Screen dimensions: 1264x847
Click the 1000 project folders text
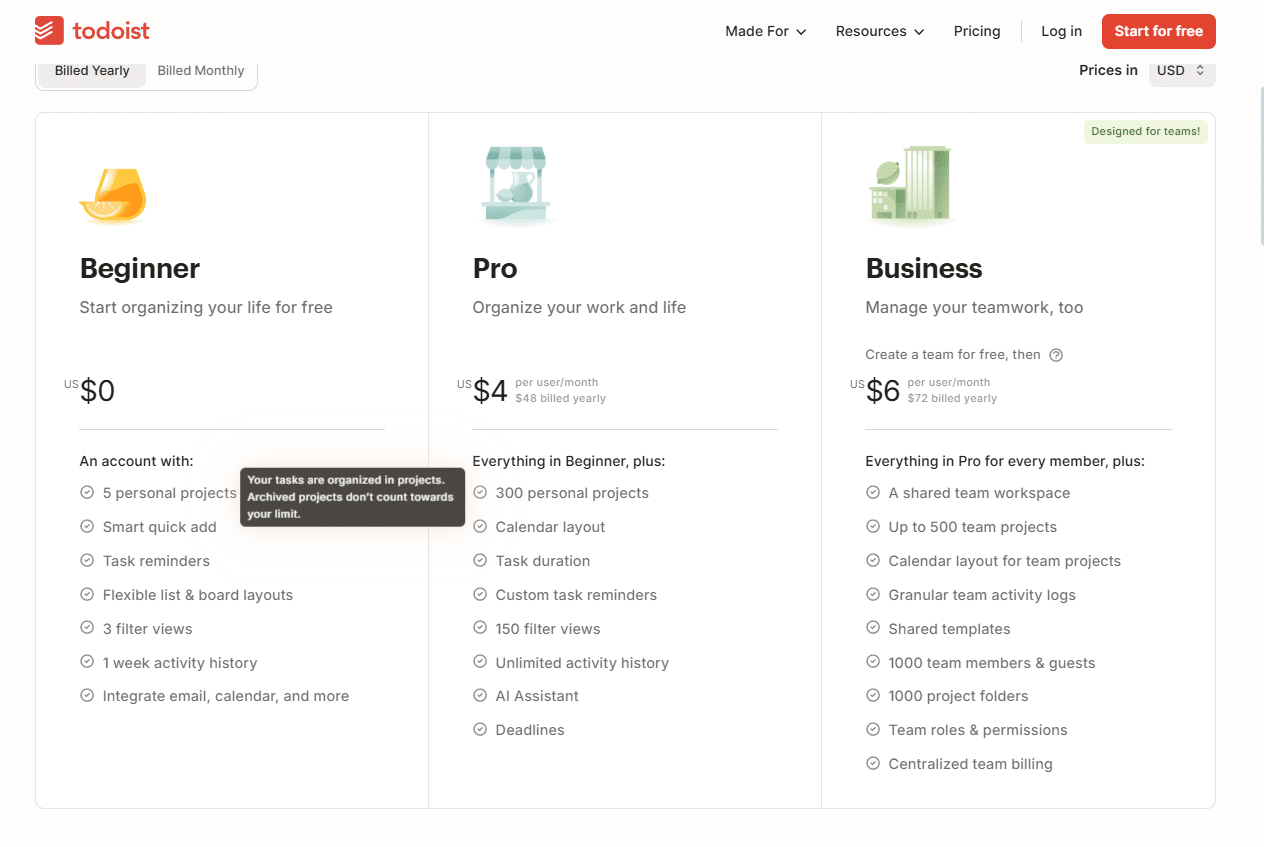pos(959,696)
